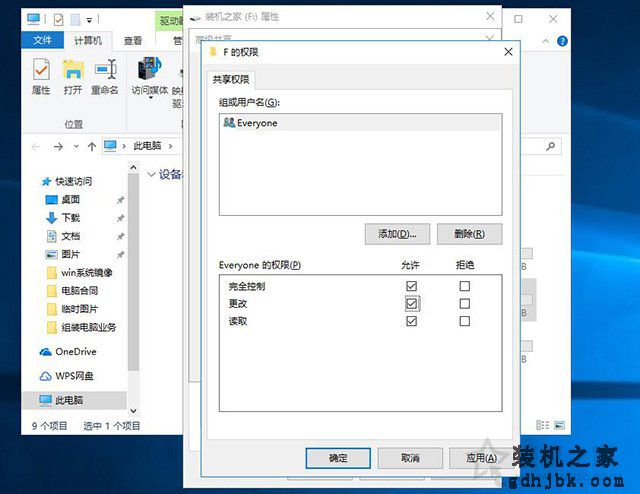Switch to the 计算机 ribbon tab
640x494 pixels.
coord(88,40)
